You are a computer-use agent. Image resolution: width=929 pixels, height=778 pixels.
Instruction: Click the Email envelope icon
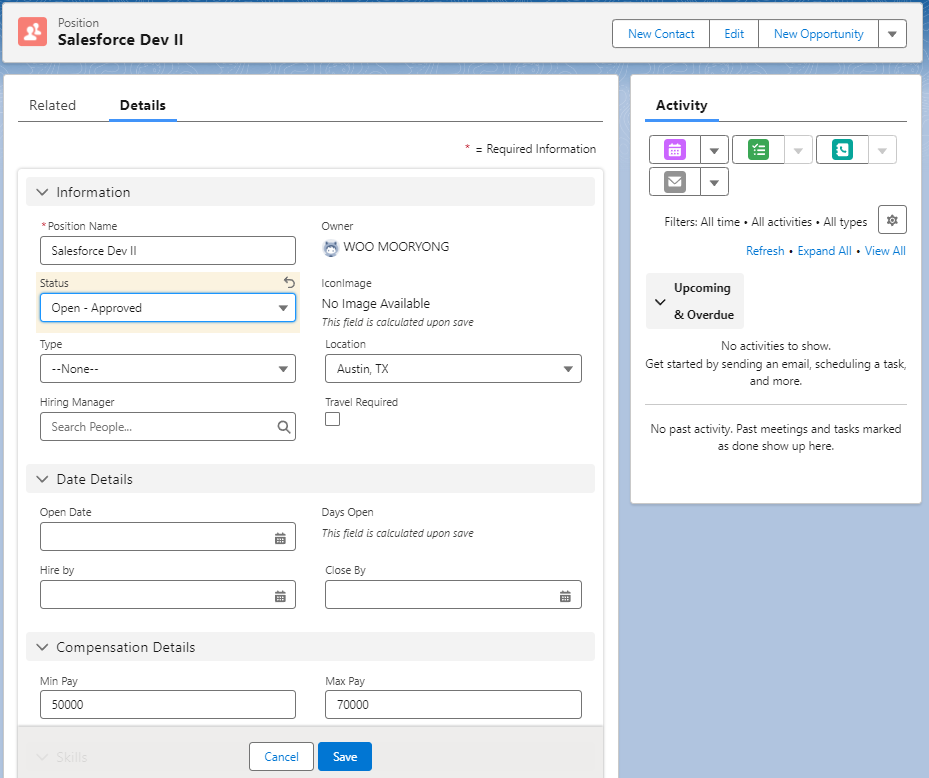tap(675, 182)
